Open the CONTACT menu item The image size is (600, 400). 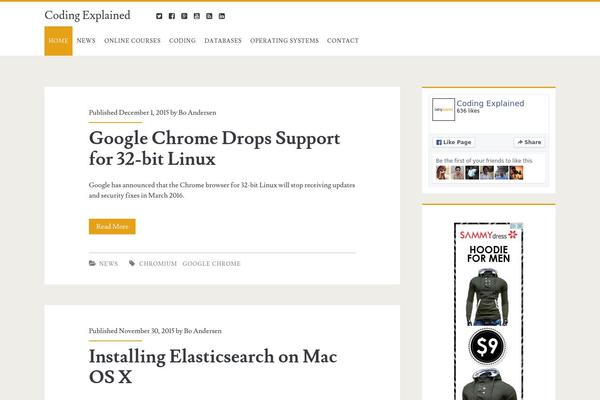[343, 41]
